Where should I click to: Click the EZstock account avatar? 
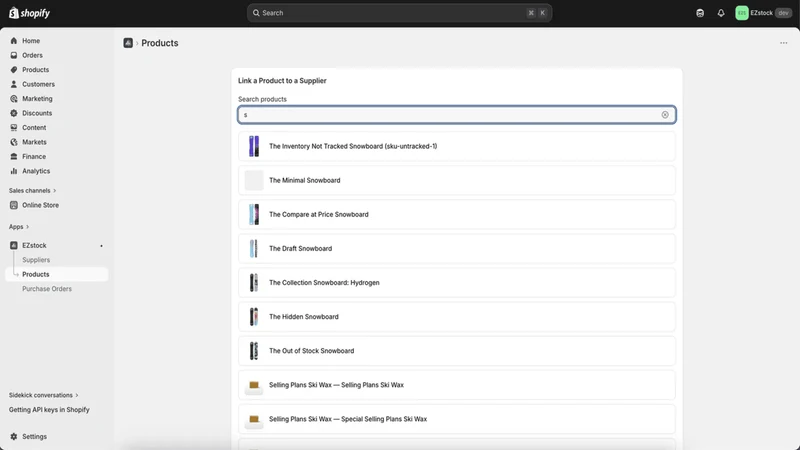(x=742, y=13)
